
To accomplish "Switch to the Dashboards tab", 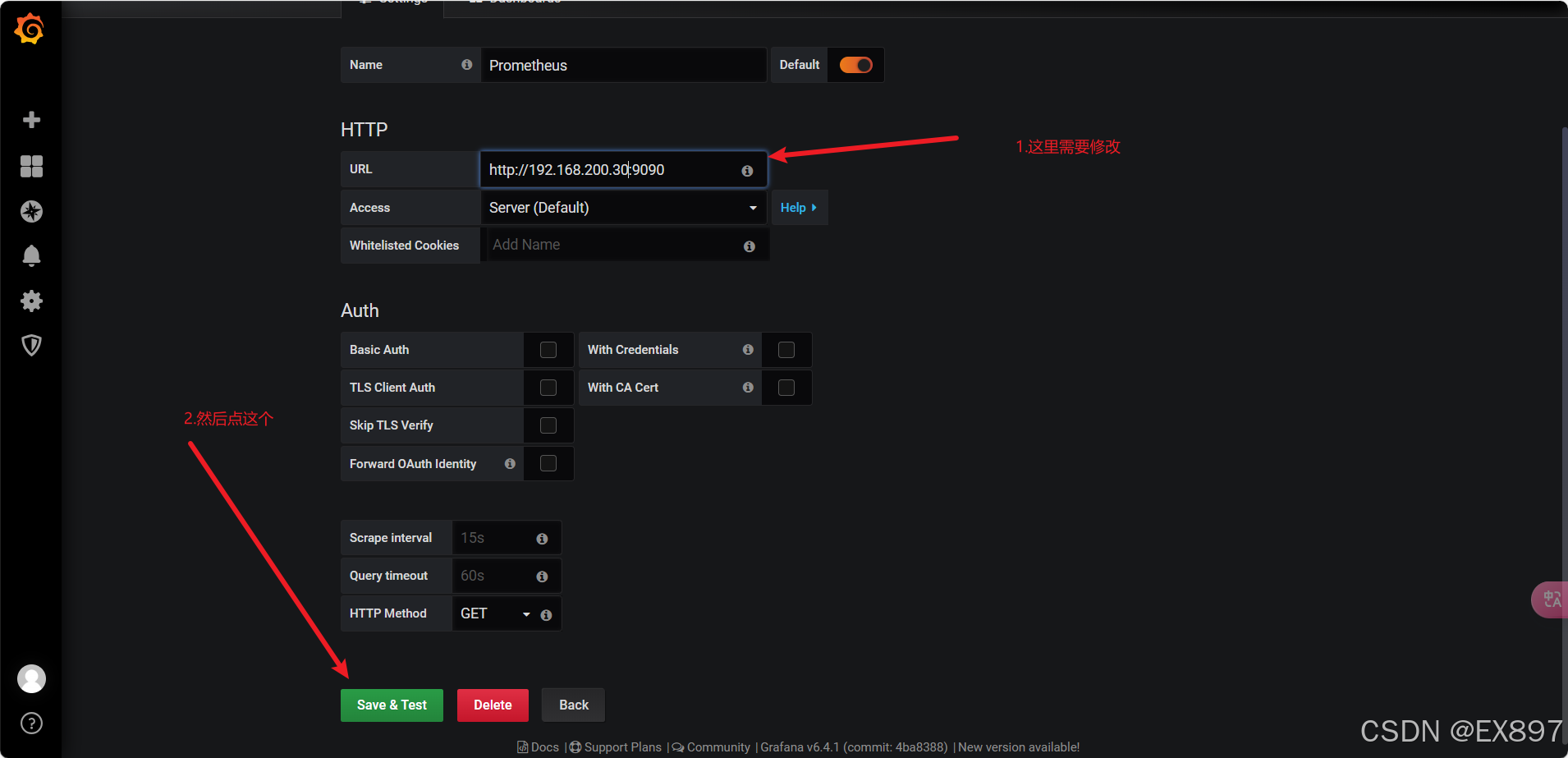I will (514, 4).
